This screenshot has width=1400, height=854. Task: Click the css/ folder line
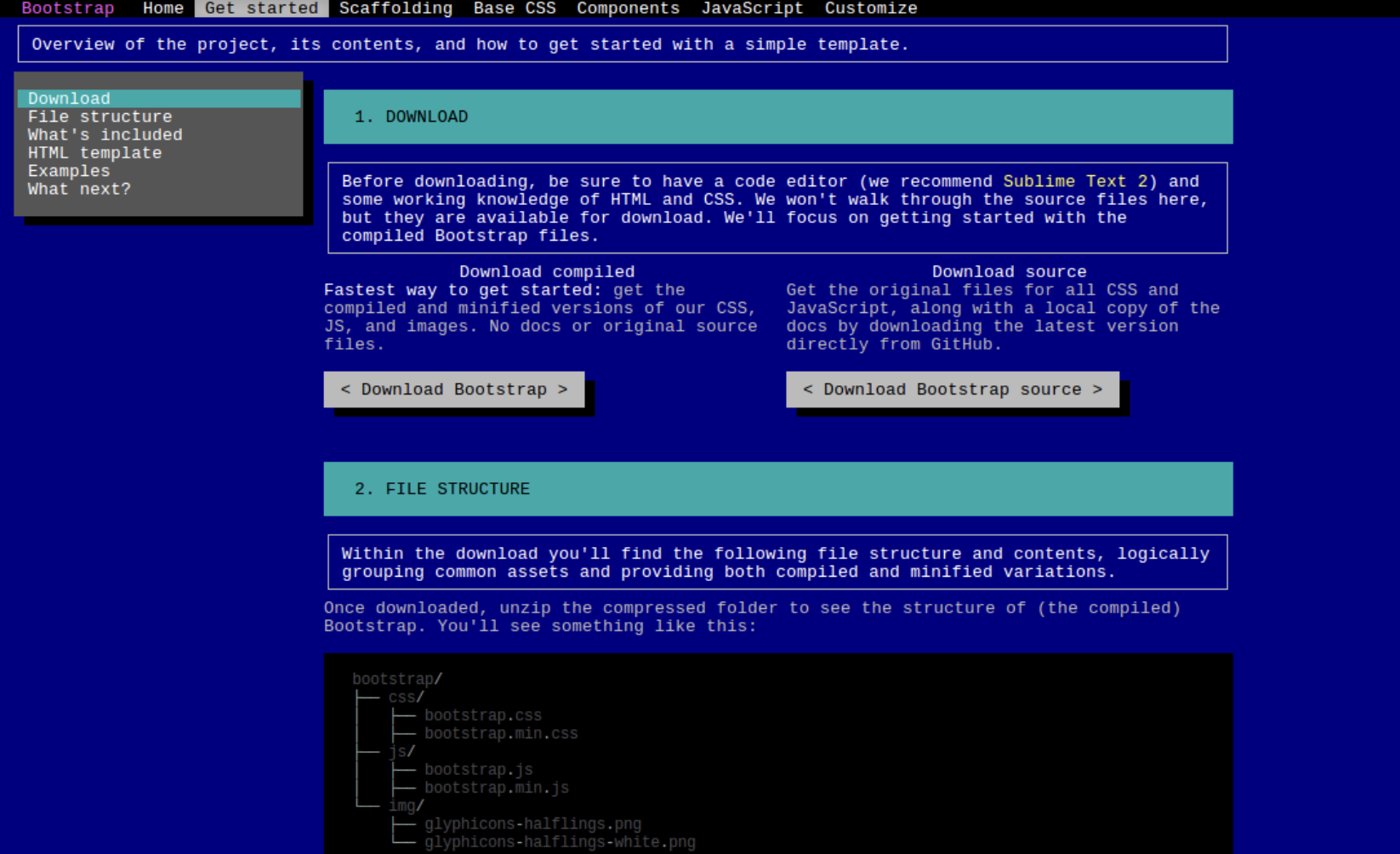pos(407,697)
